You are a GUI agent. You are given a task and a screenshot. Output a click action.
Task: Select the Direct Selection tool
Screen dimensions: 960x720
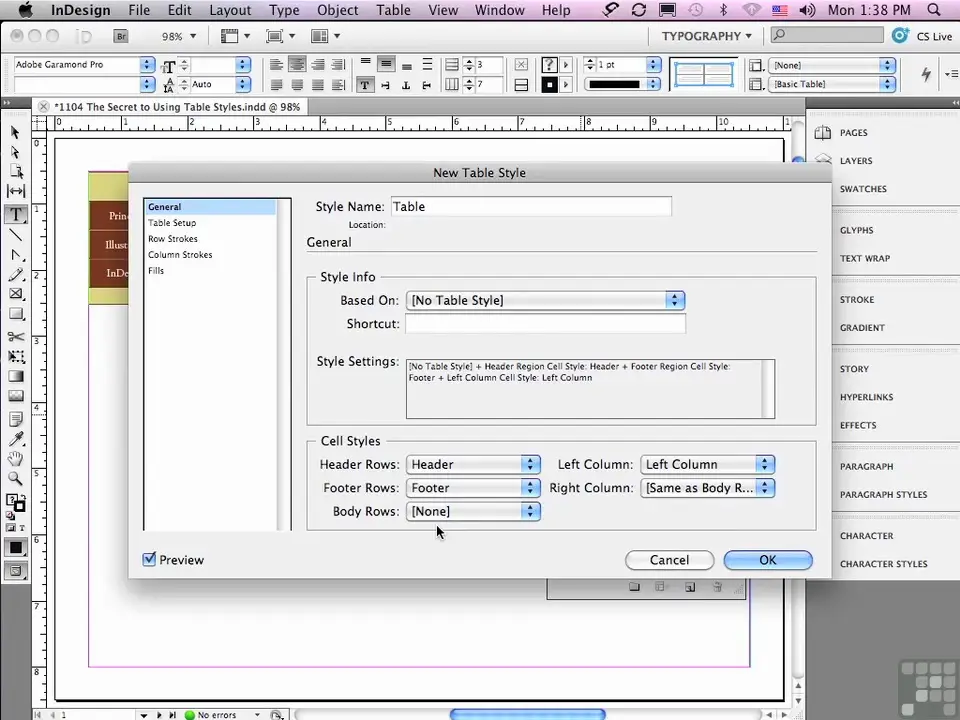15,152
